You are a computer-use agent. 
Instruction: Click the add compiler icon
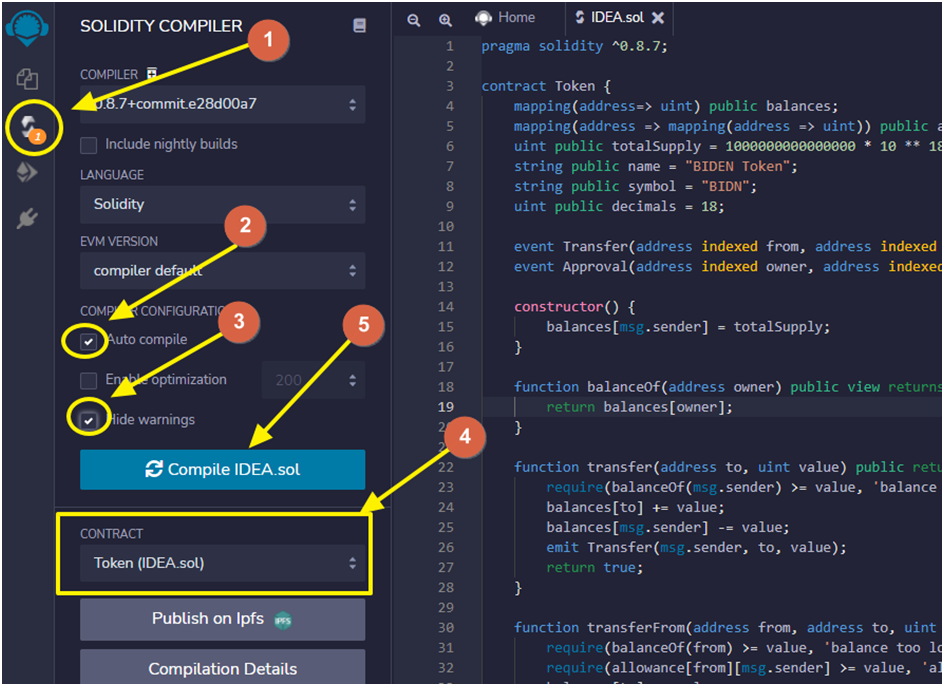(152, 73)
